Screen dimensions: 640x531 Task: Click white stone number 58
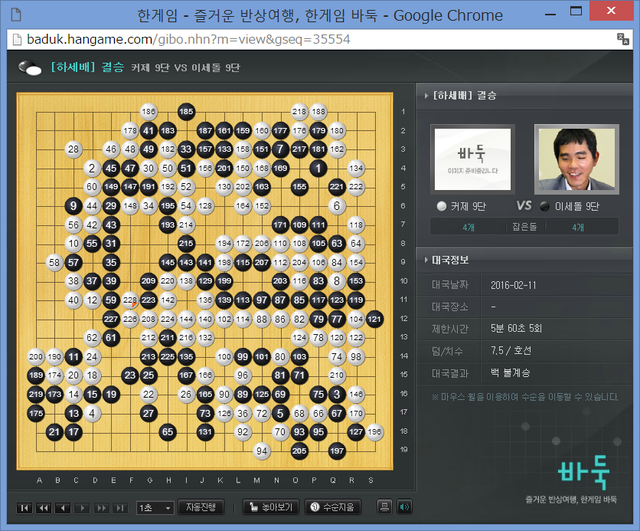click(54, 262)
